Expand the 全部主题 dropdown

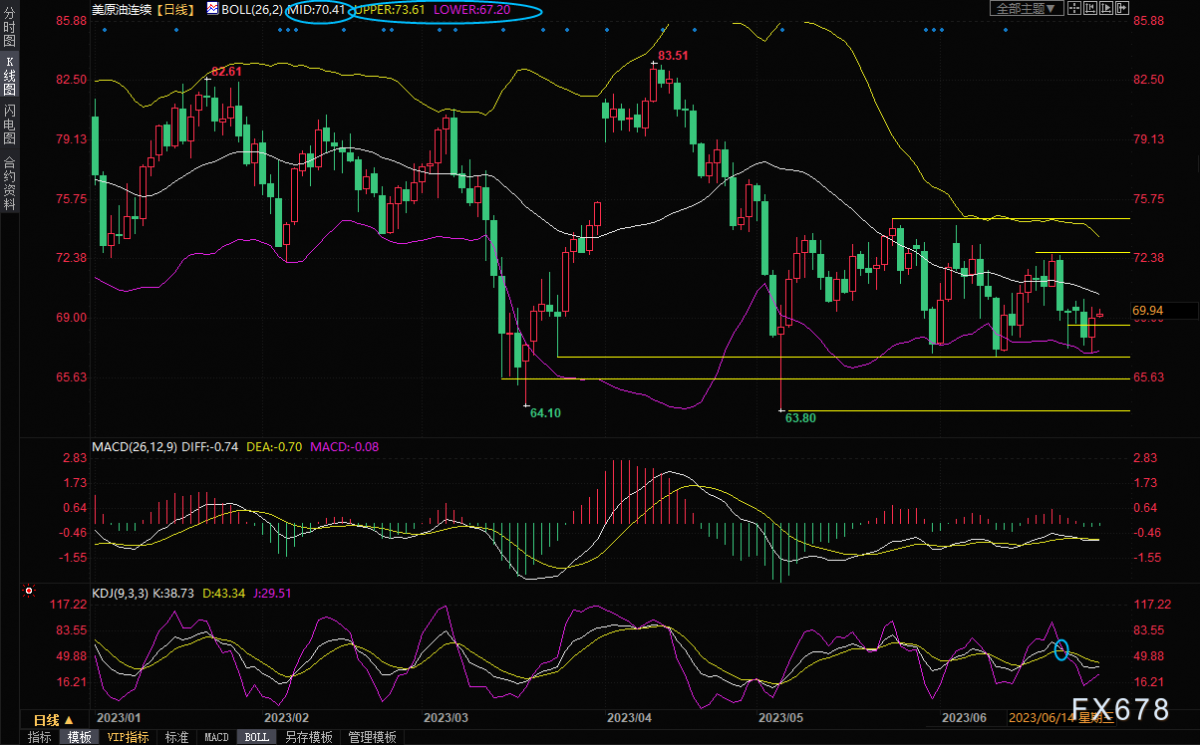(x=1027, y=8)
